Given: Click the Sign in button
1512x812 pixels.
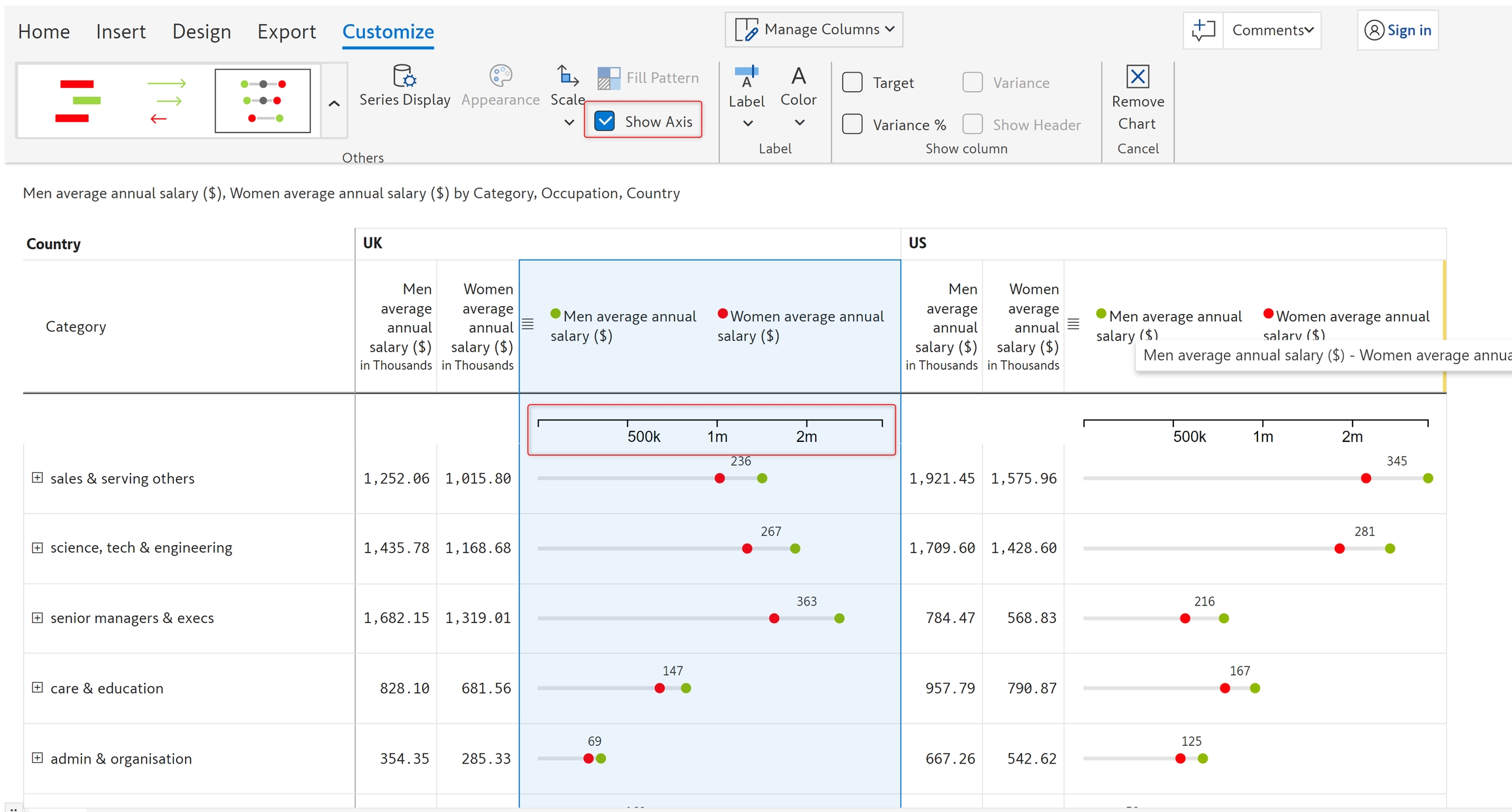Looking at the screenshot, I should pos(1398,30).
